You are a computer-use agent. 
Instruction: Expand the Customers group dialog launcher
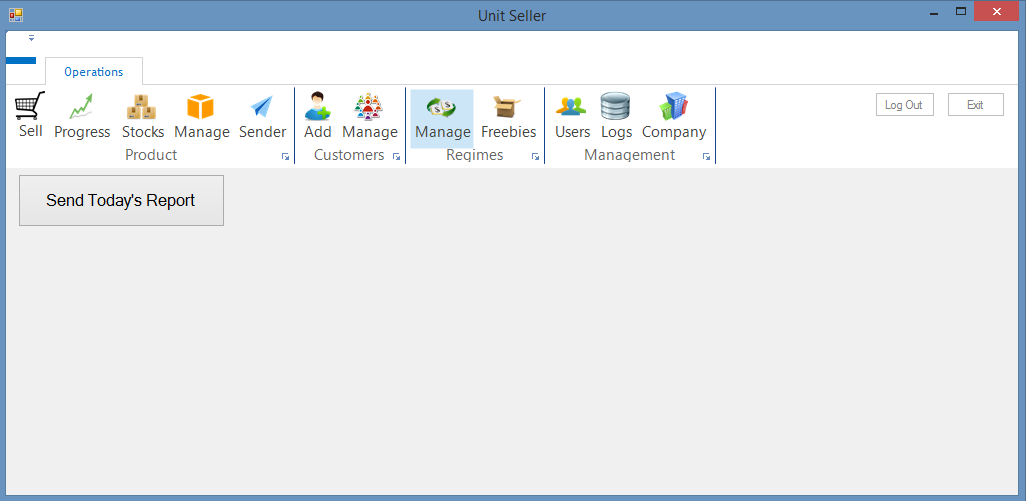coord(396,157)
